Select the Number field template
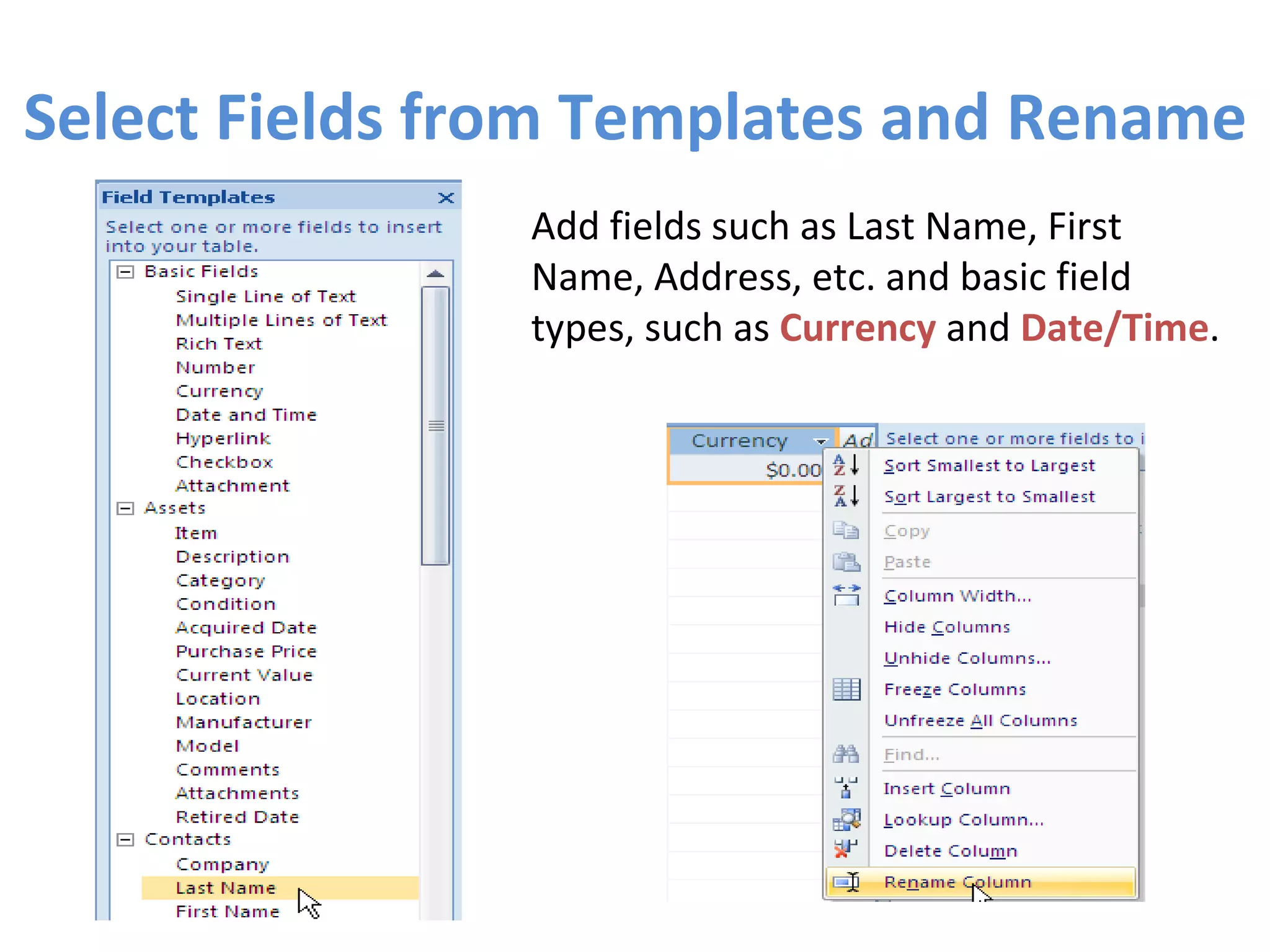The width and height of the screenshot is (1270, 952). coord(215,368)
